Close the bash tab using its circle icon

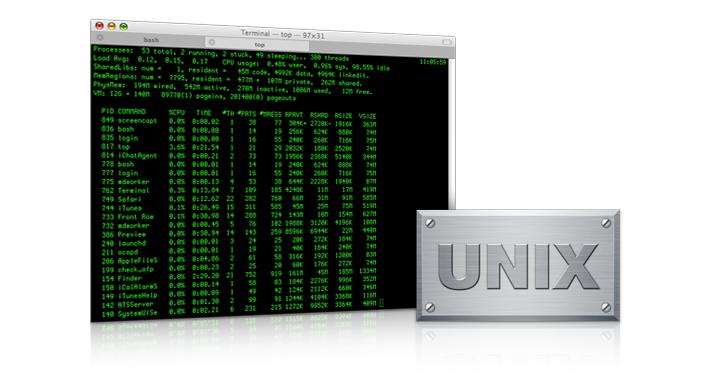(x=100, y=37)
